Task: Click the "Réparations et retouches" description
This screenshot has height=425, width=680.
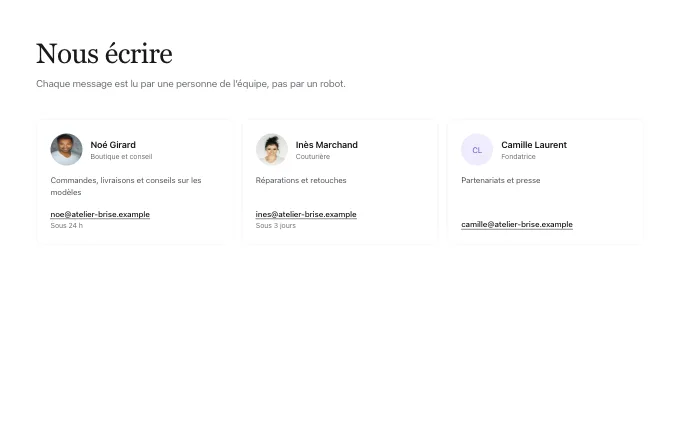Action: pos(301,180)
